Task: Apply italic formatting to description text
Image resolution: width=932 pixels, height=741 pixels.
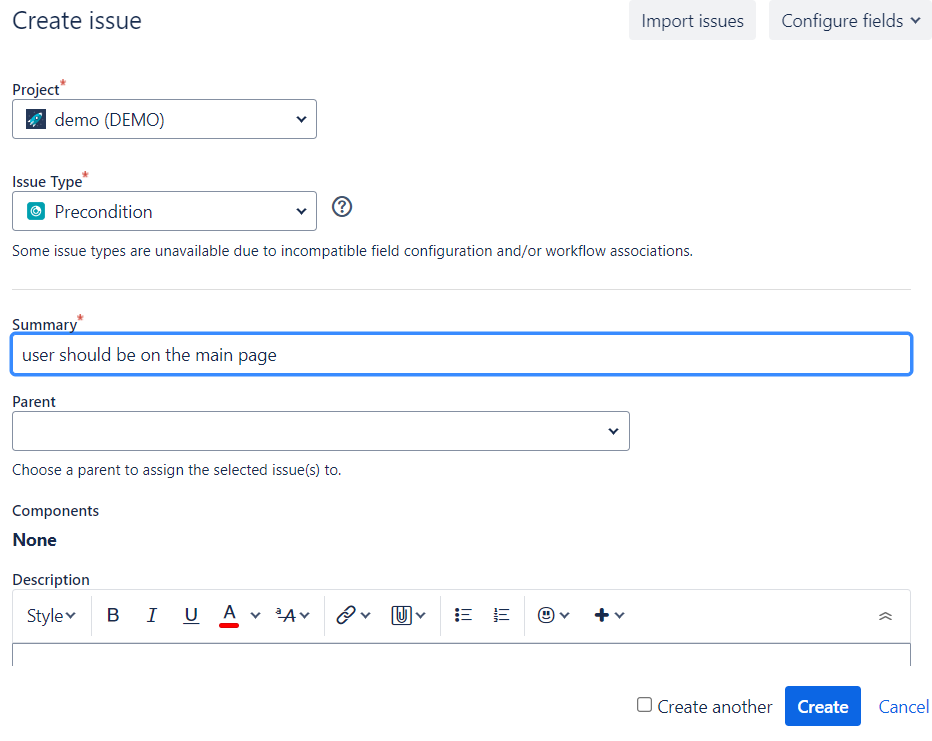Action: (152, 615)
